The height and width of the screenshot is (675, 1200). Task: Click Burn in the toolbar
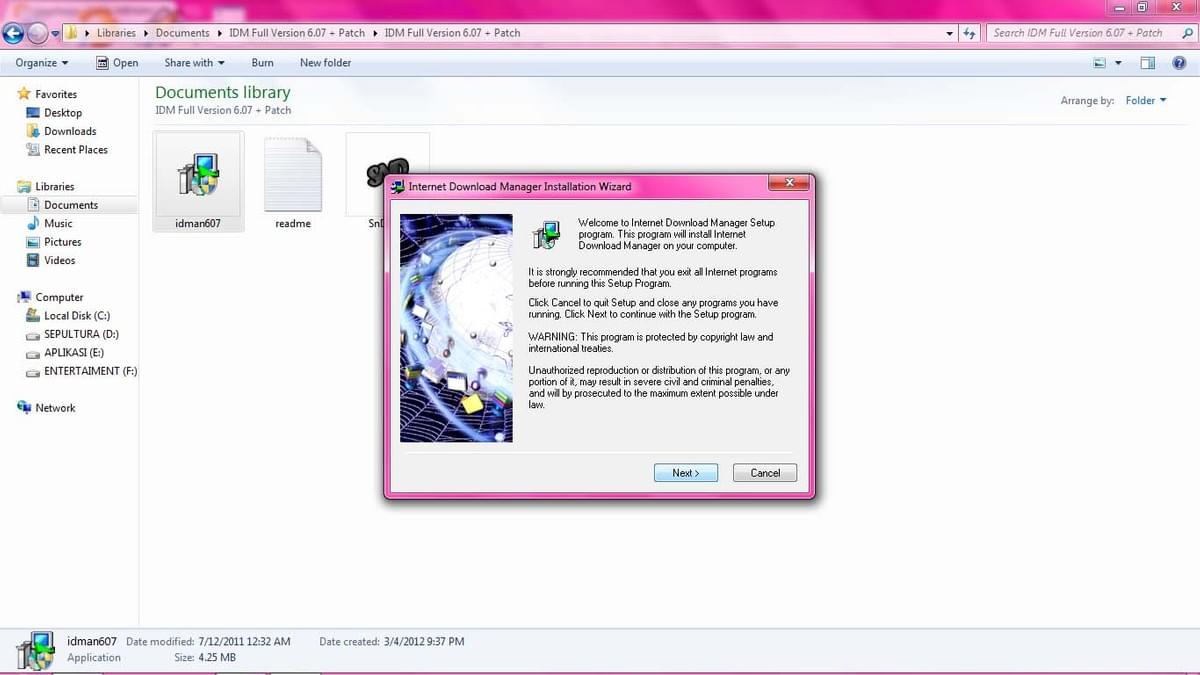coord(262,63)
